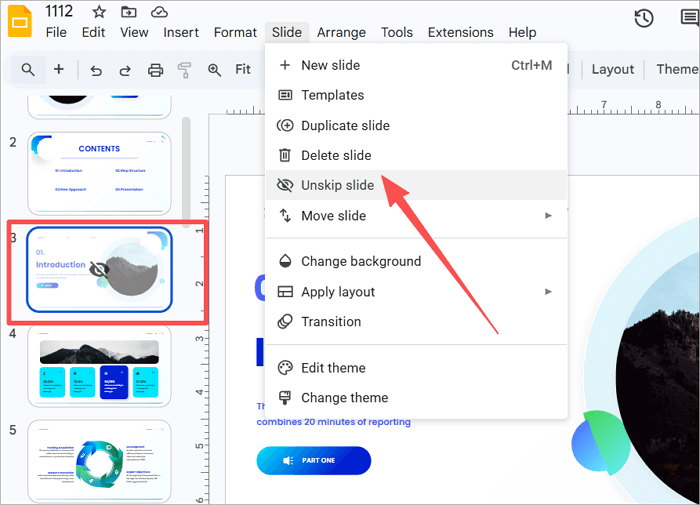Click the presentation title 1112
Screen dimensions: 700x505
click(x=58, y=11)
